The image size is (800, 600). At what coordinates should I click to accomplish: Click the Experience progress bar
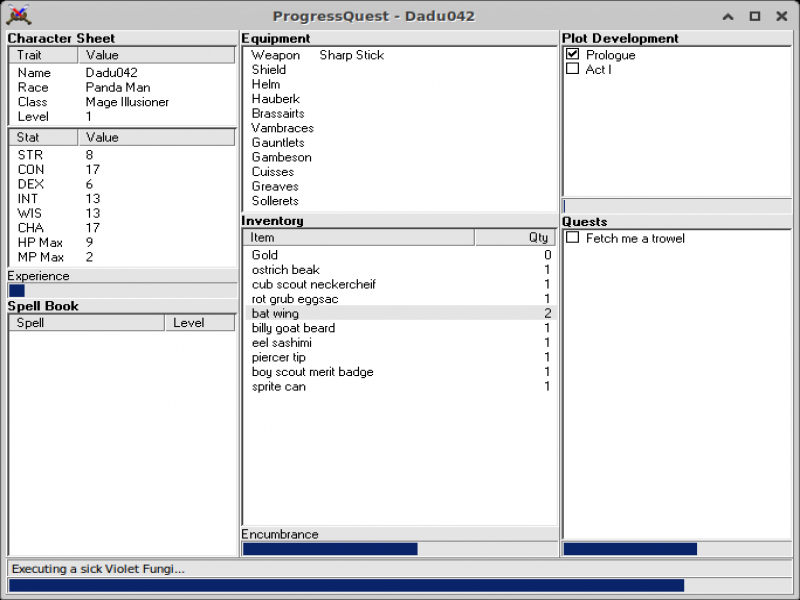point(122,290)
